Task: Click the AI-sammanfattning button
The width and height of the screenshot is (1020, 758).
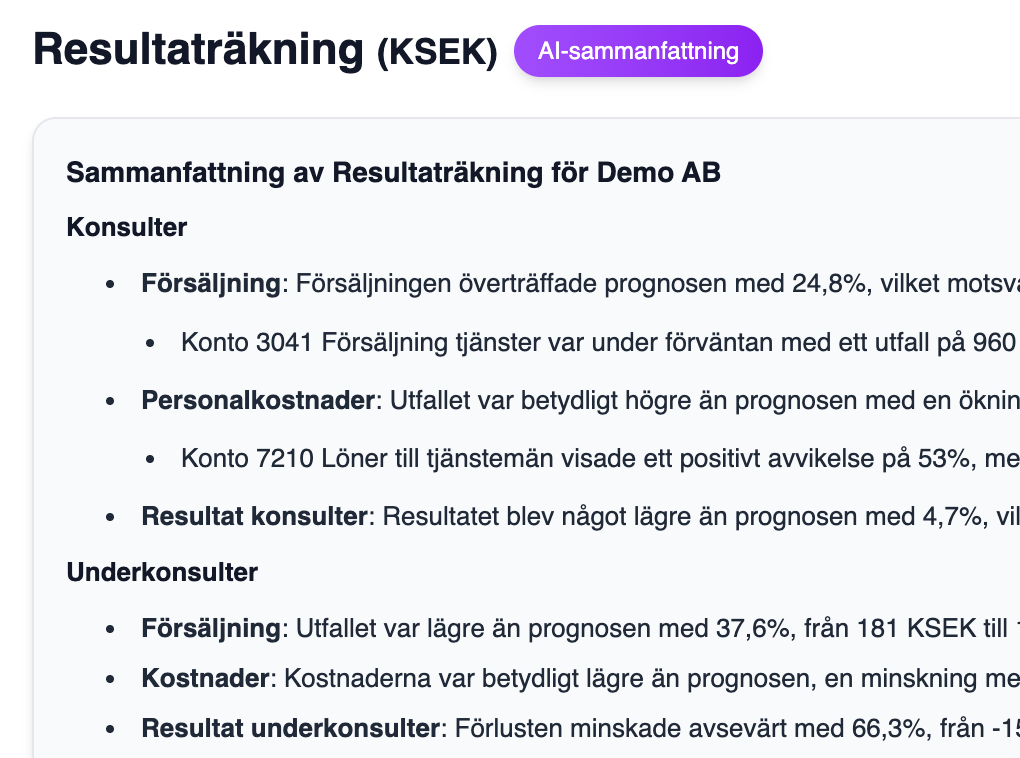Action: click(x=638, y=51)
